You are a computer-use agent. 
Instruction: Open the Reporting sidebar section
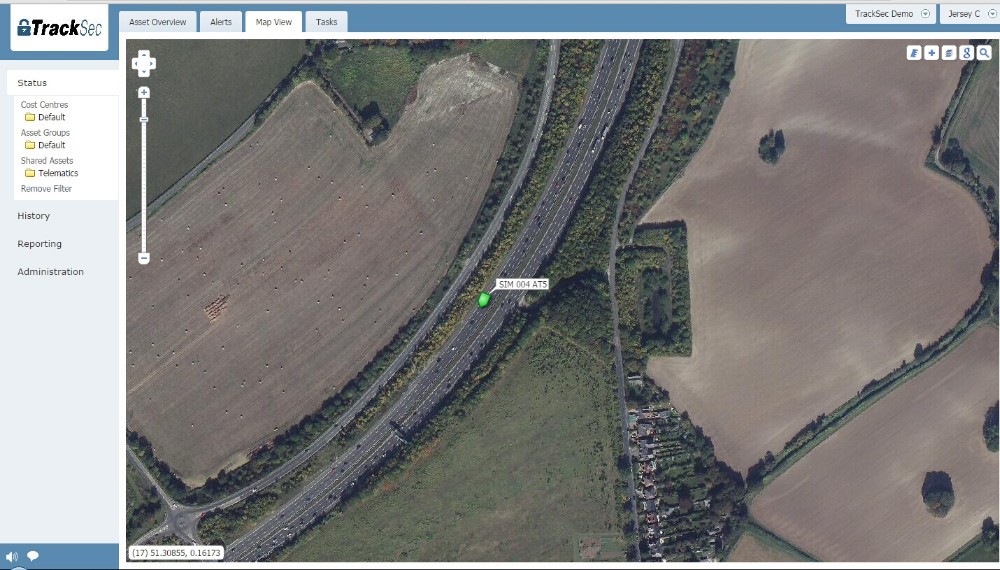tap(40, 244)
